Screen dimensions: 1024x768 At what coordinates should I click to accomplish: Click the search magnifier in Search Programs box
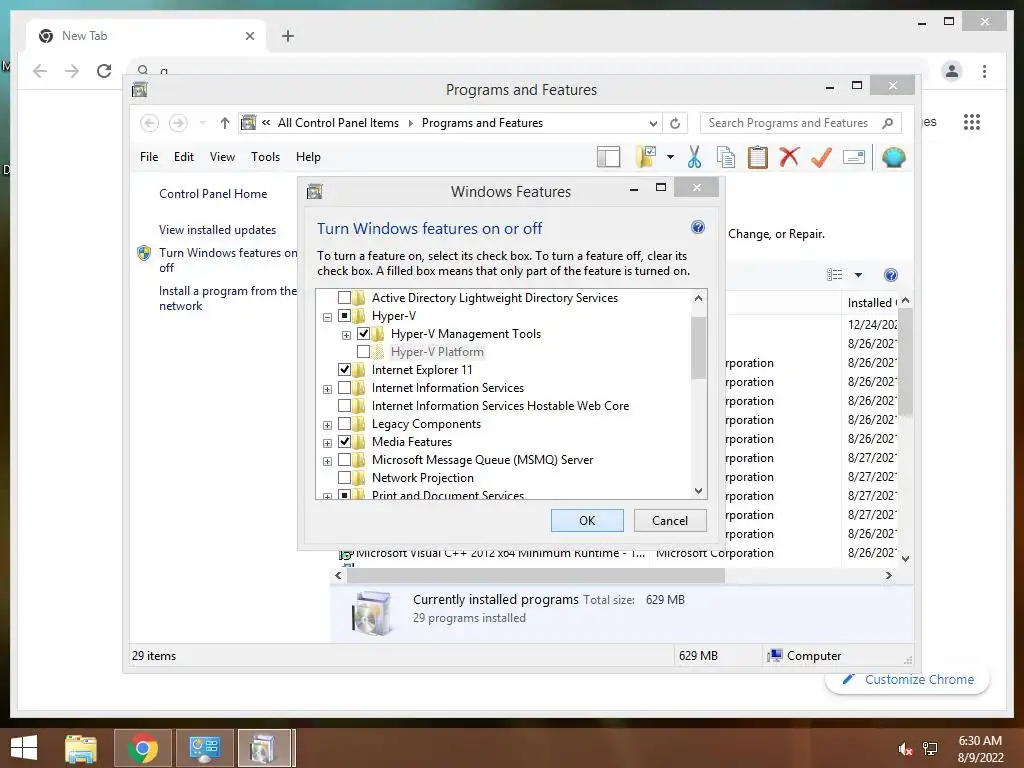pyautogui.click(x=887, y=123)
